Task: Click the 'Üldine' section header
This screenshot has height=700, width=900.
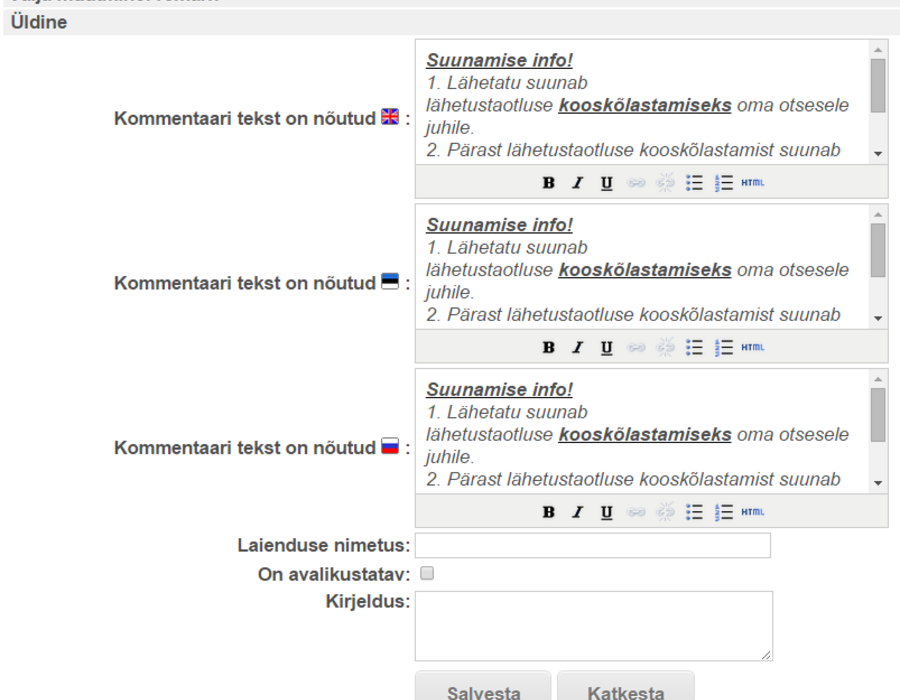Action: (x=39, y=22)
